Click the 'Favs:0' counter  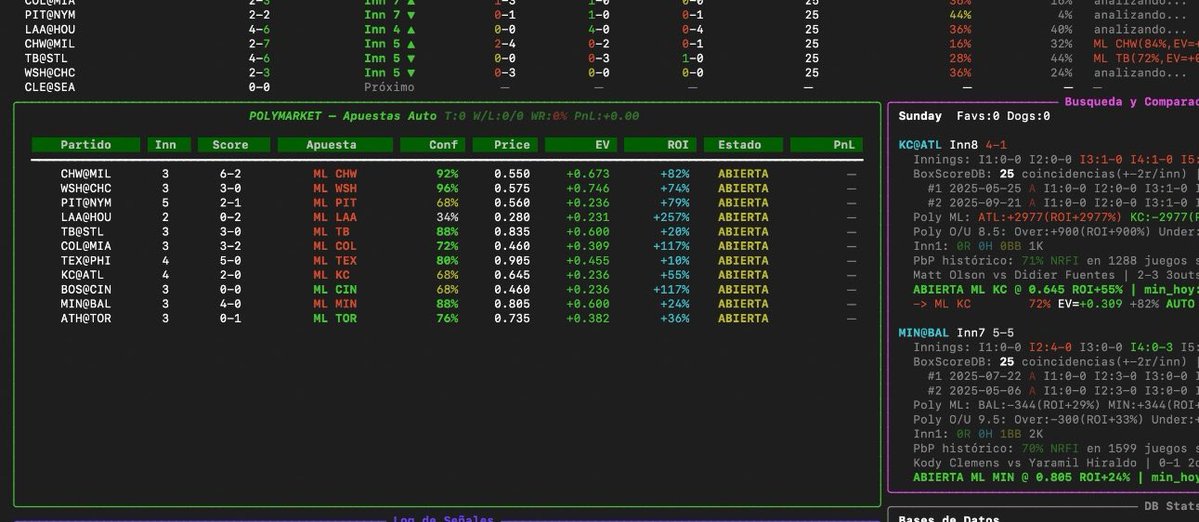[x=978, y=116]
